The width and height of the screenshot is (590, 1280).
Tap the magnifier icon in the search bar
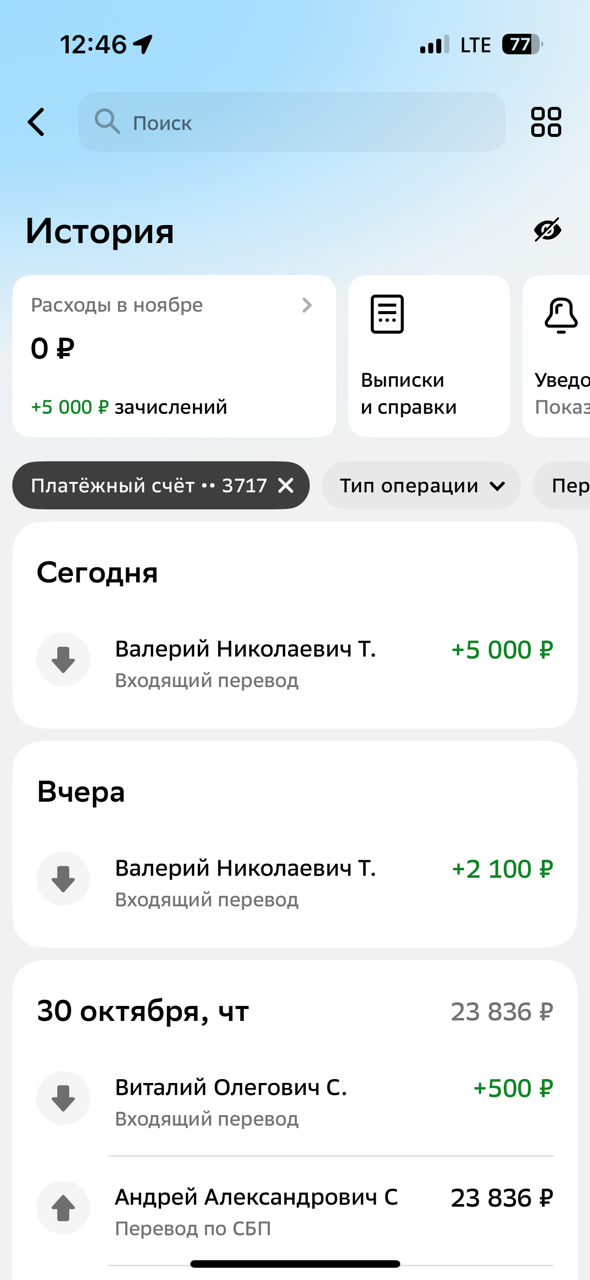pyautogui.click(x=108, y=122)
